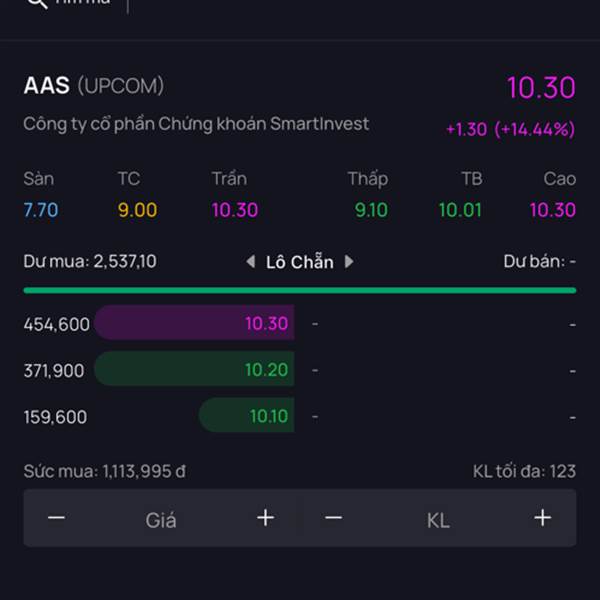The width and height of the screenshot is (600, 600).
Task: Tap the Lô Chẵn lot type label
Action: (x=300, y=262)
